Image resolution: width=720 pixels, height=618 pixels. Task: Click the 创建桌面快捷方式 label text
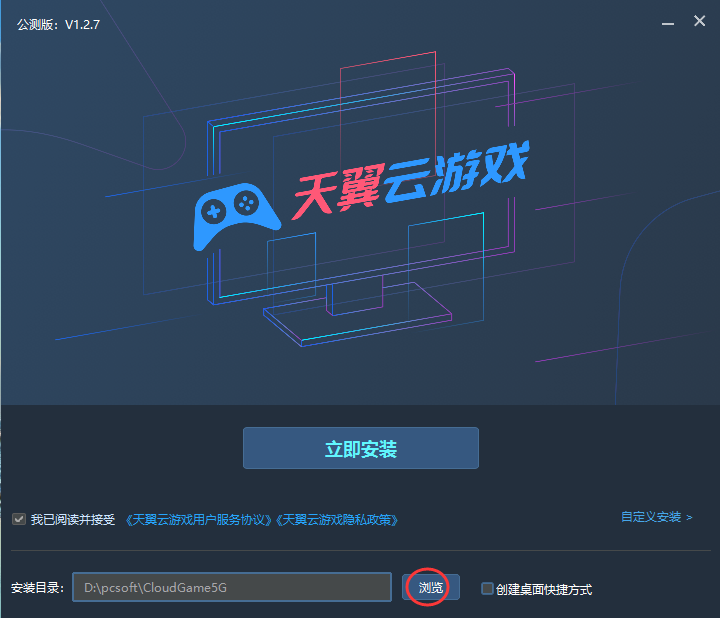(x=545, y=589)
